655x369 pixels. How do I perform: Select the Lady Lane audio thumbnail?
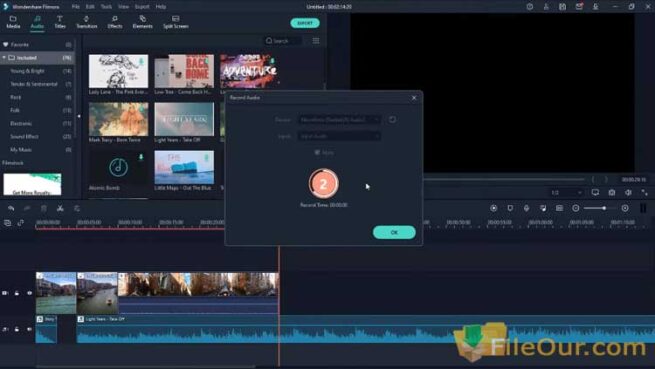pos(118,71)
